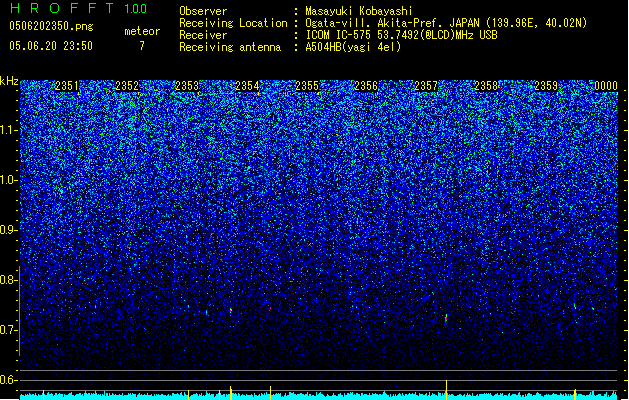Click the Ogata-vill. Akita-Pref. JAPAN location text
Screen dimensions: 629x400
click(x=446, y=23)
